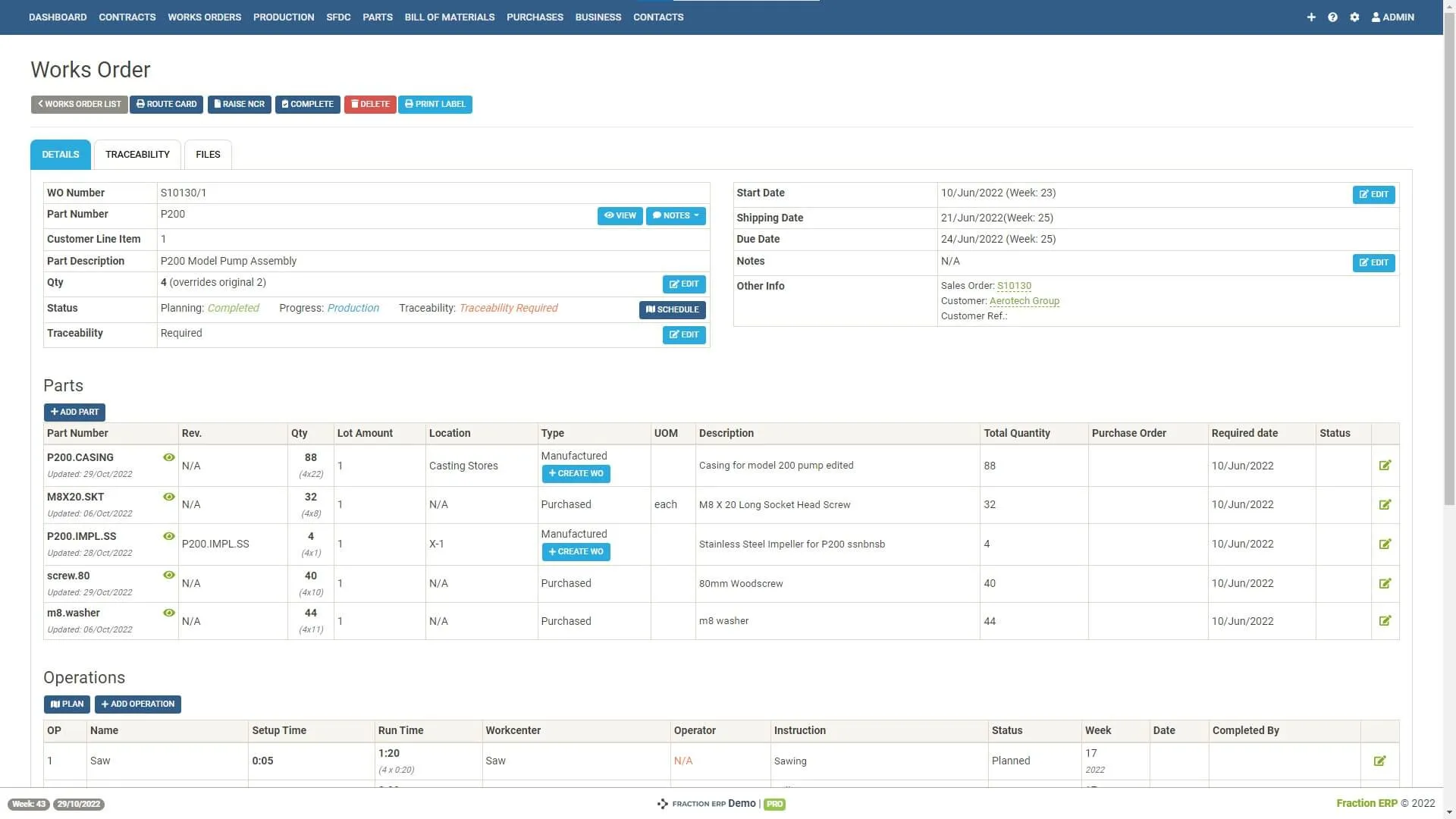Image resolution: width=1456 pixels, height=819 pixels.
Task: Click eye icon for screw.80 part
Action: coord(169,575)
